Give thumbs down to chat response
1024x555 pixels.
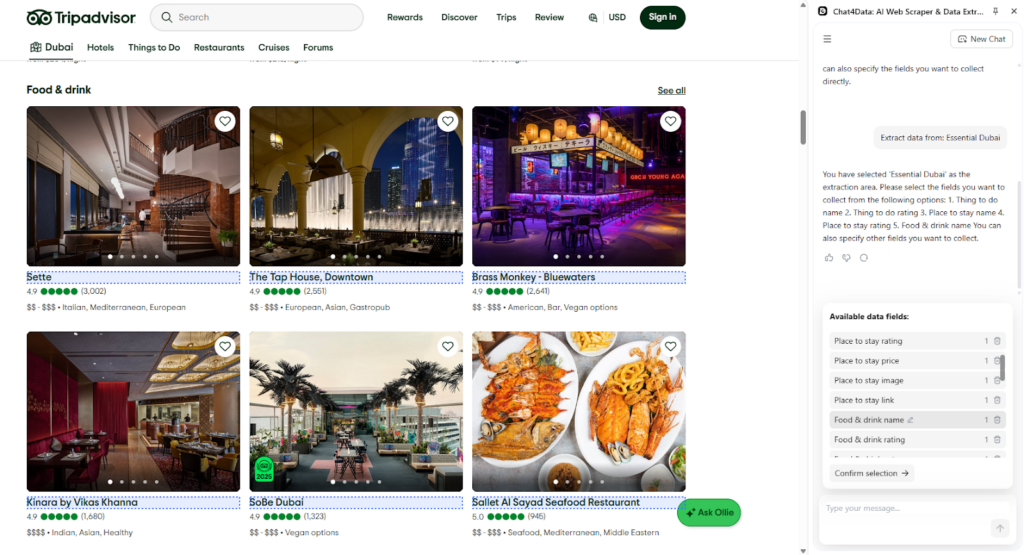tap(846, 258)
